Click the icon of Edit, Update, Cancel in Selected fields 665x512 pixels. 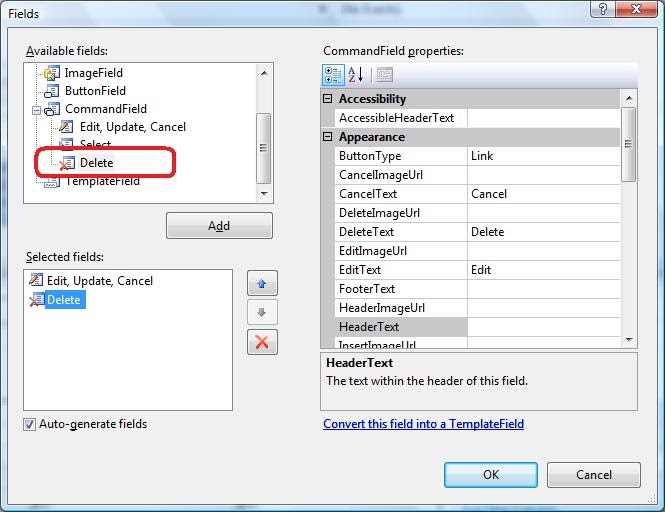point(36,280)
